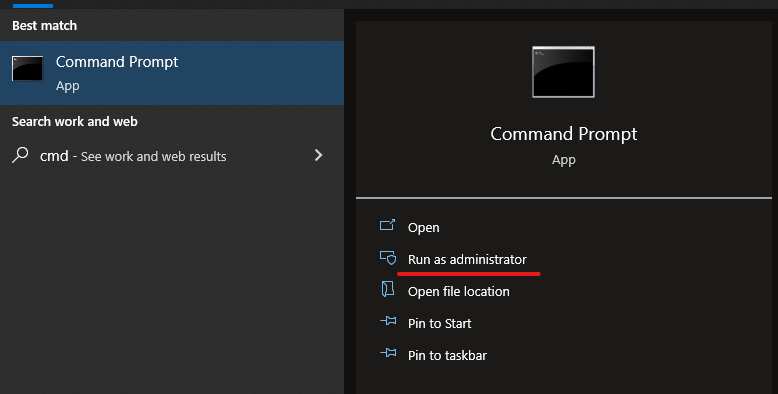This screenshot has height=394, width=778.
Task: Open Command Prompt from the actions list
Action: pos(423,227)
